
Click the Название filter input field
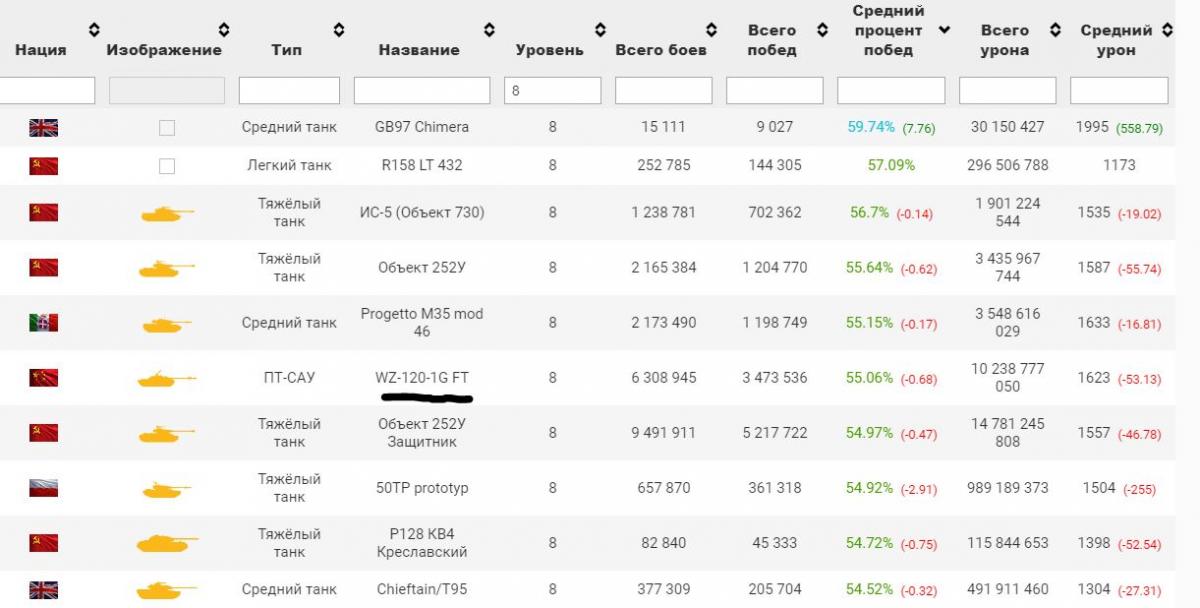pyautogui.click(x=421, y=91)
